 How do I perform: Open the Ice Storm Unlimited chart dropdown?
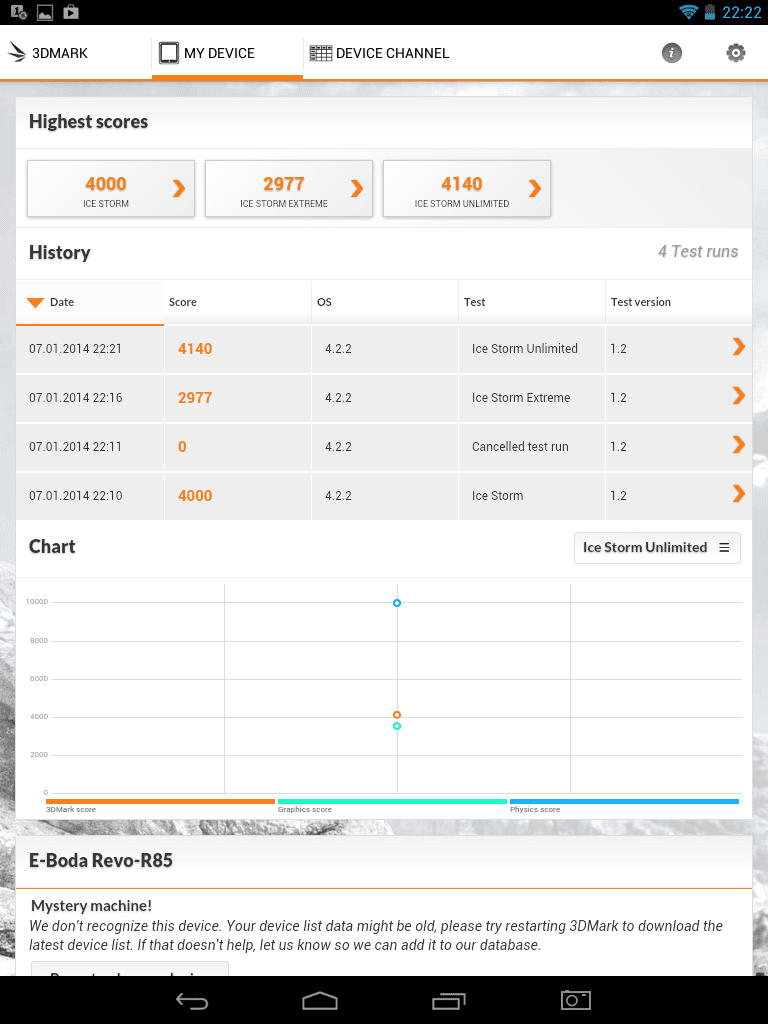coord(657,547)
